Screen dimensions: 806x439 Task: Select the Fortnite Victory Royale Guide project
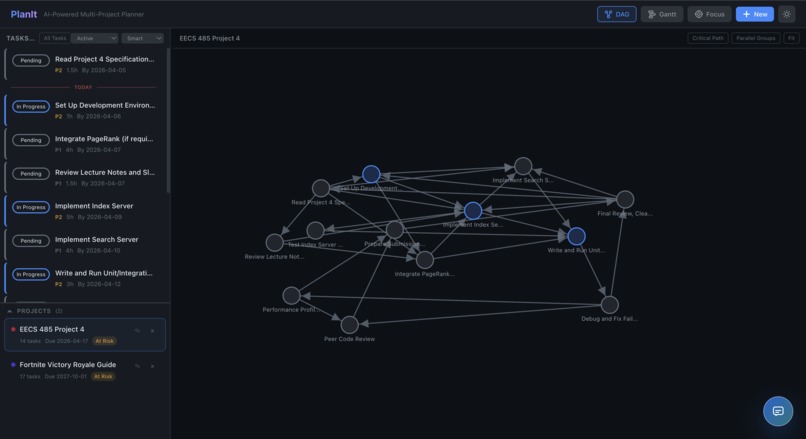click(85, 370)
